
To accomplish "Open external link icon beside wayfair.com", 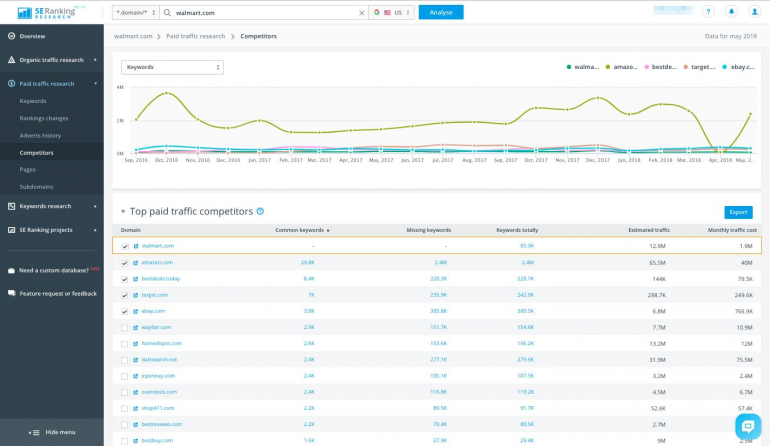I will 136,327.
